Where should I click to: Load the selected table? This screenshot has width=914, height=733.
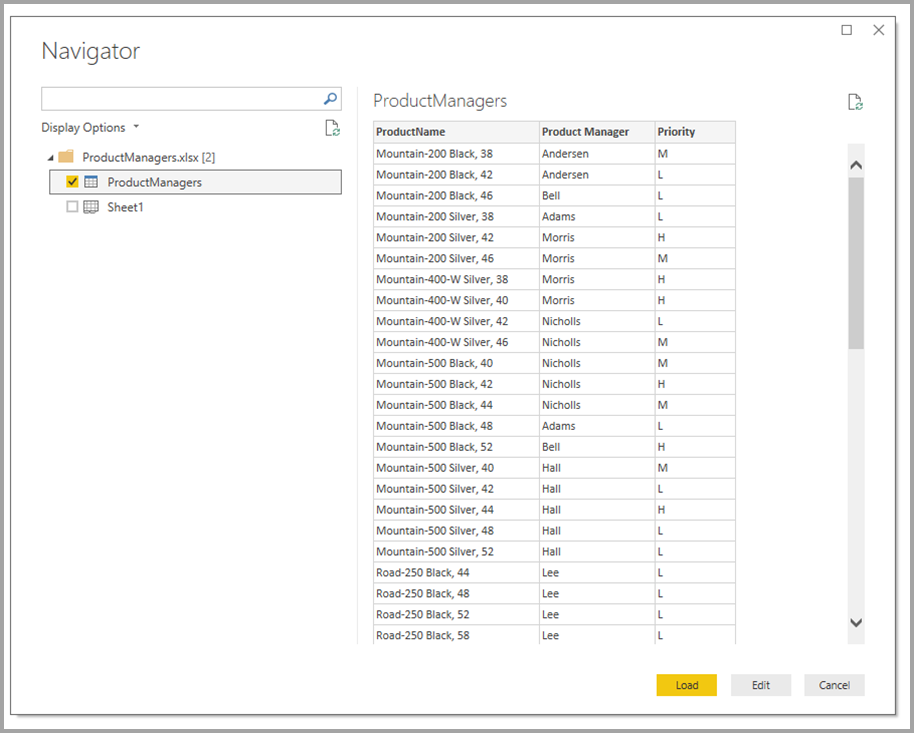(687, 685)
